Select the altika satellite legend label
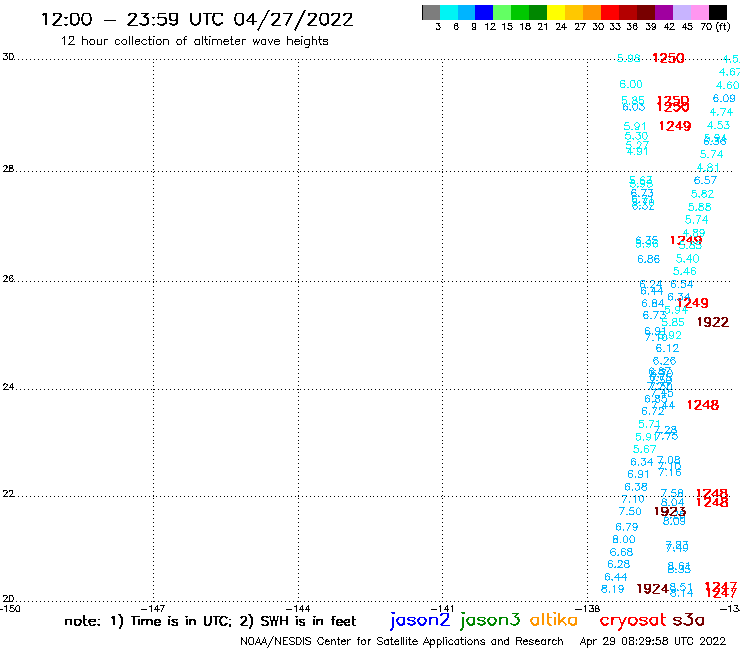 coord(553,620)
